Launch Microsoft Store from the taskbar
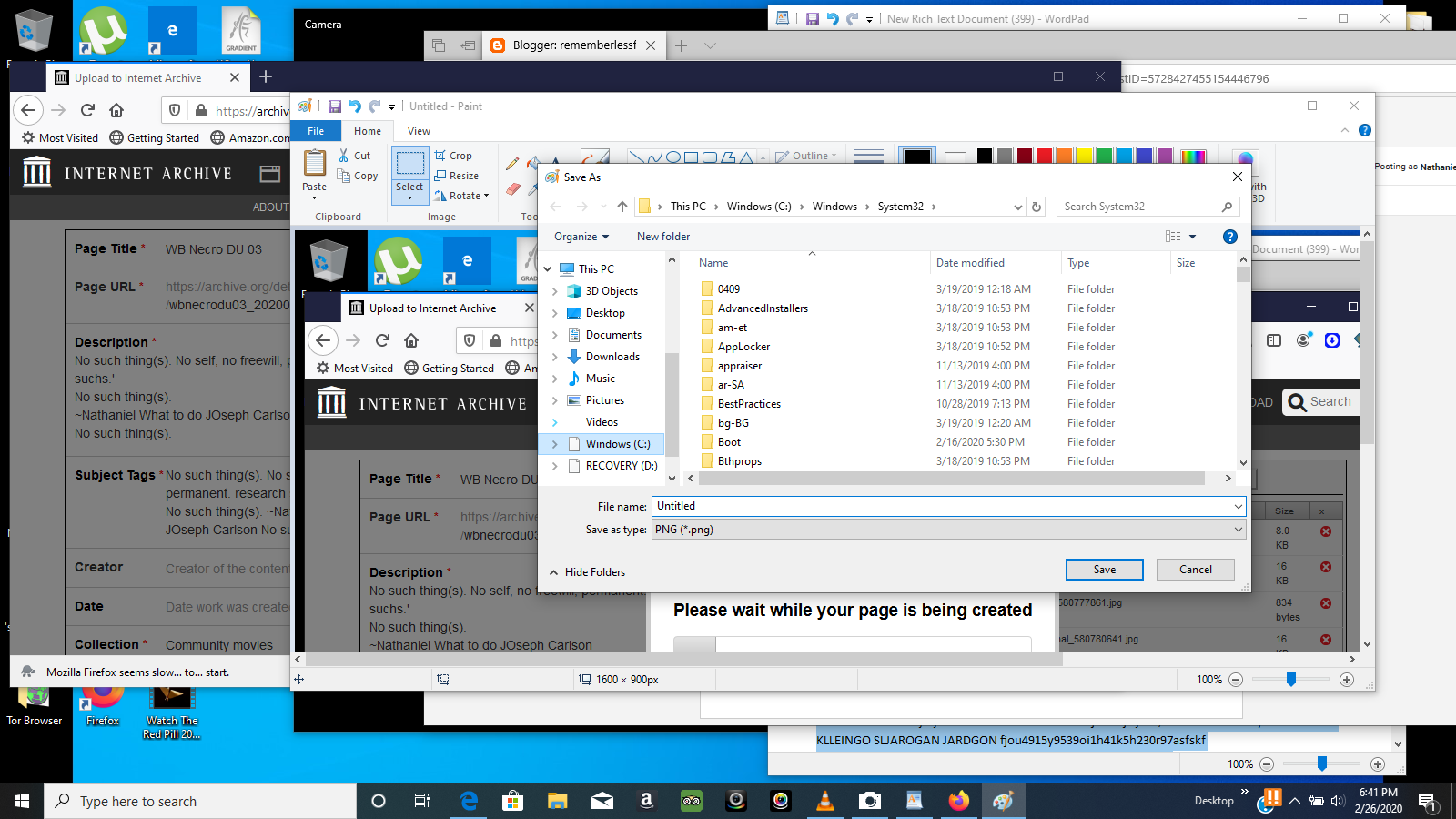1456x819 pixels. point(513,801)
